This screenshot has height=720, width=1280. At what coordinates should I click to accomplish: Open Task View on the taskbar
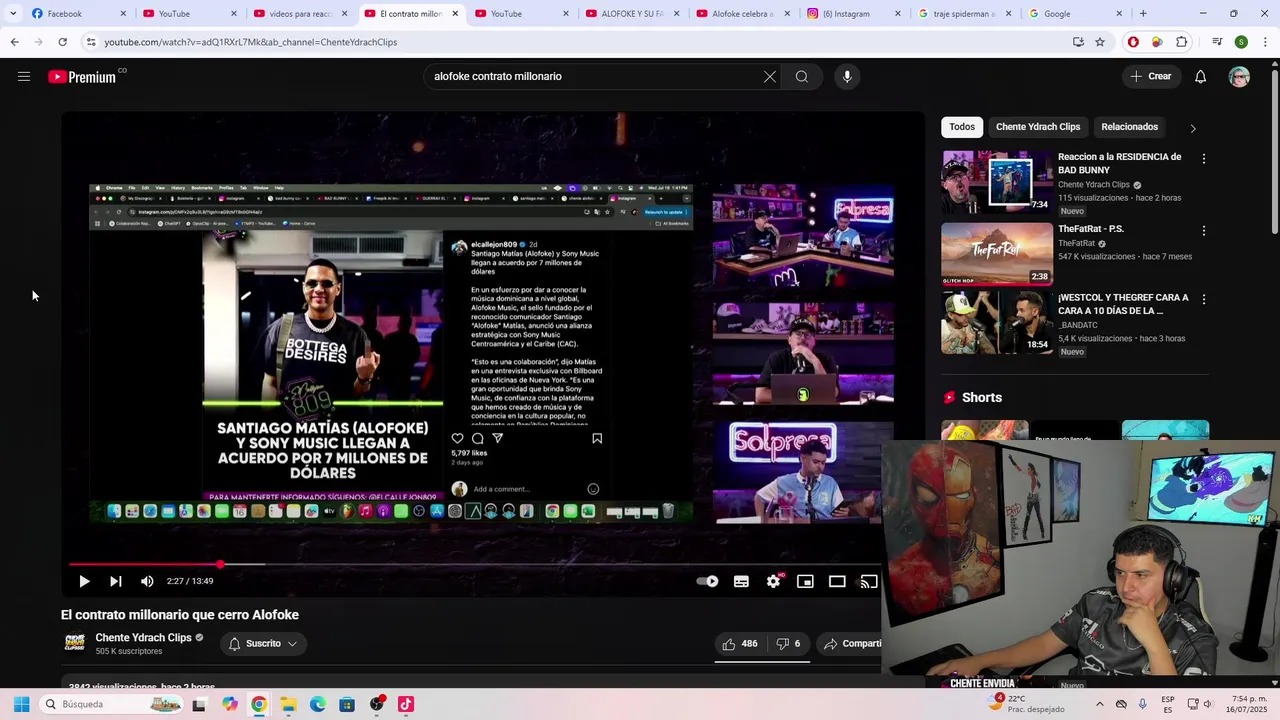[x=199, y=704]
